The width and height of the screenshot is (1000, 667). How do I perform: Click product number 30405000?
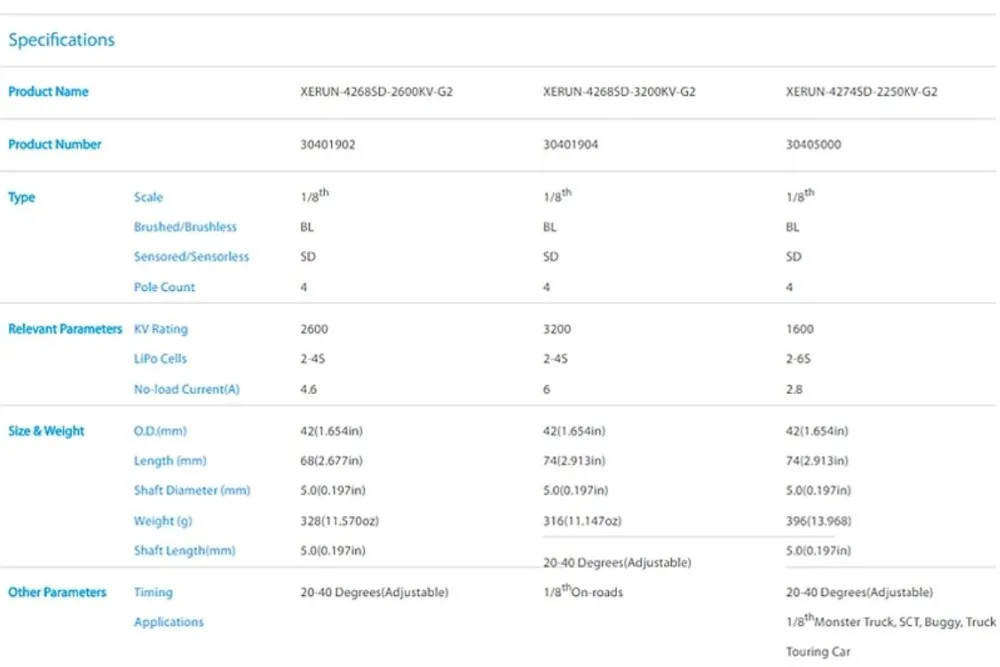click(813, 144)
